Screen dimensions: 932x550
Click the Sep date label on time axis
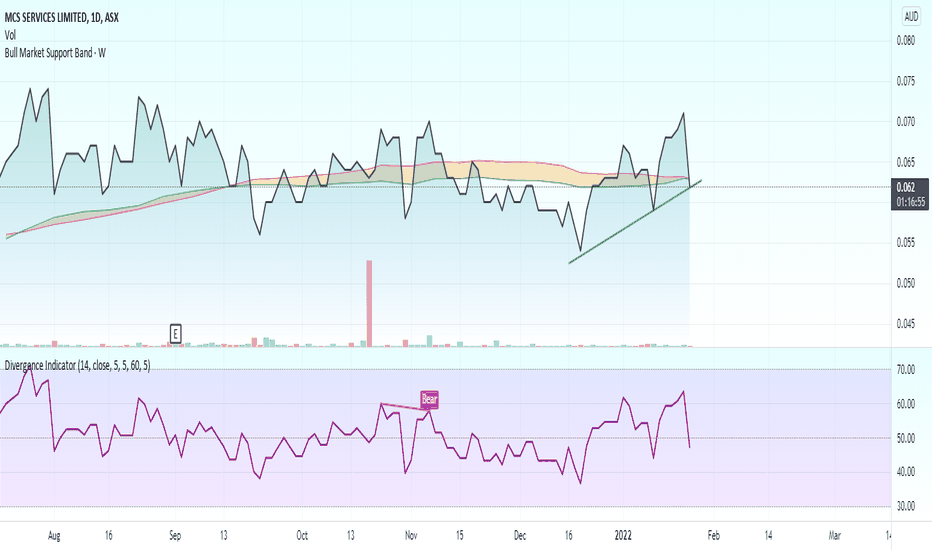[x=175, y=536]
